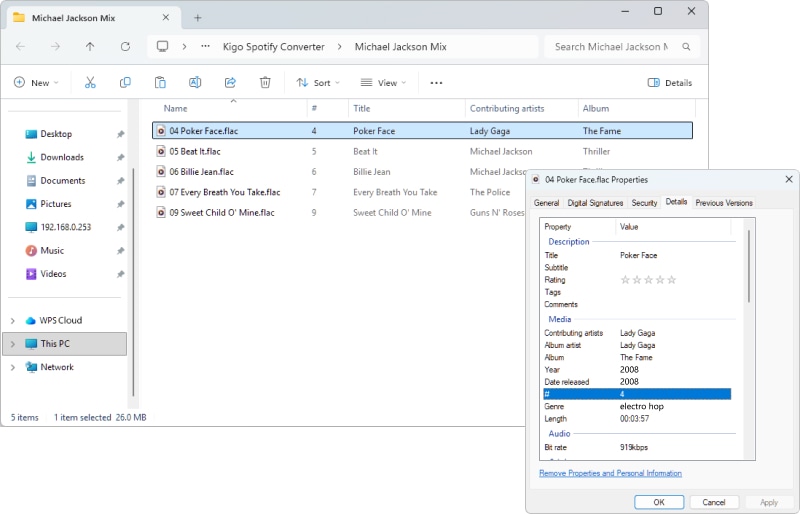
Task: Open 192.168.0.253 network location
Action: tap(66, 227)
